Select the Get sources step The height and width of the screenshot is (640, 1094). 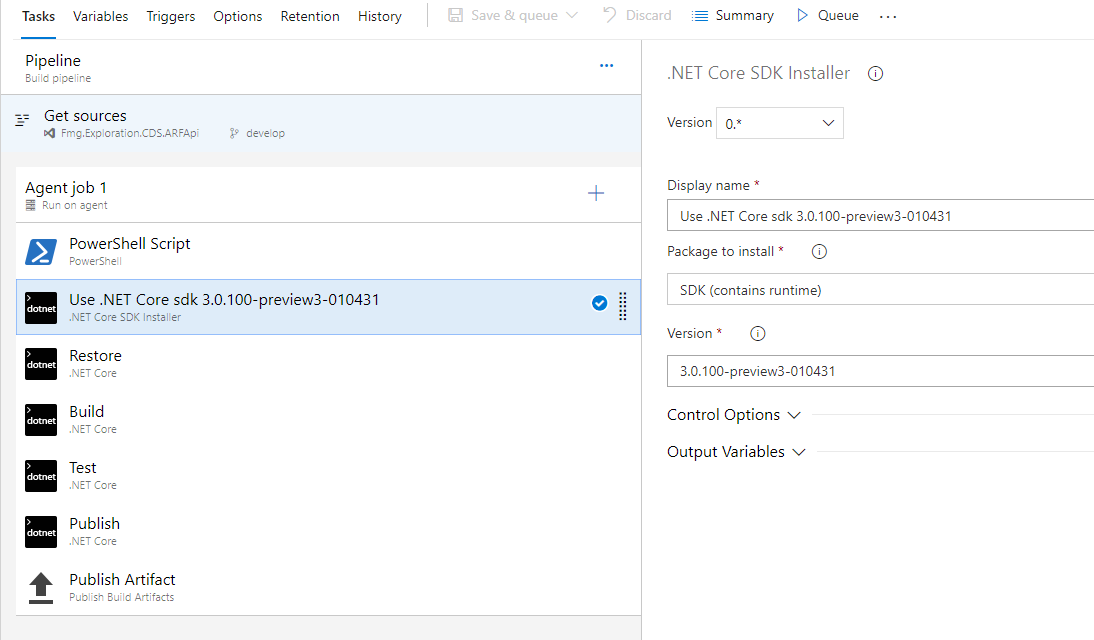click(x=321, y=124)
